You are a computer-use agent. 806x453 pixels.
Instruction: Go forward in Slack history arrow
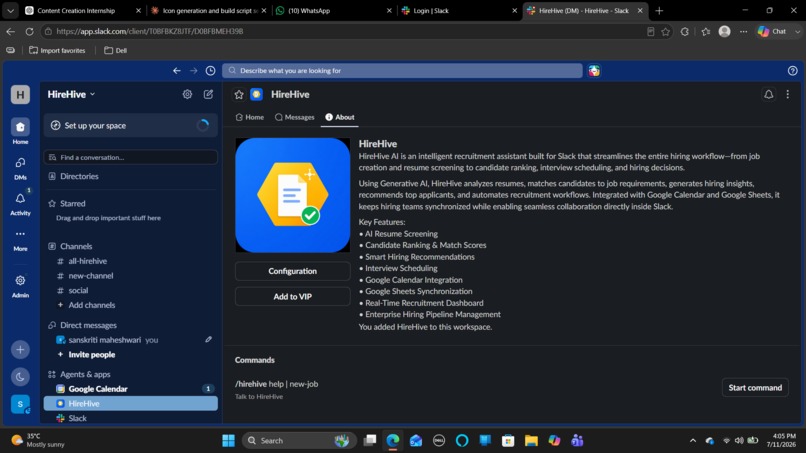point(194,70)
